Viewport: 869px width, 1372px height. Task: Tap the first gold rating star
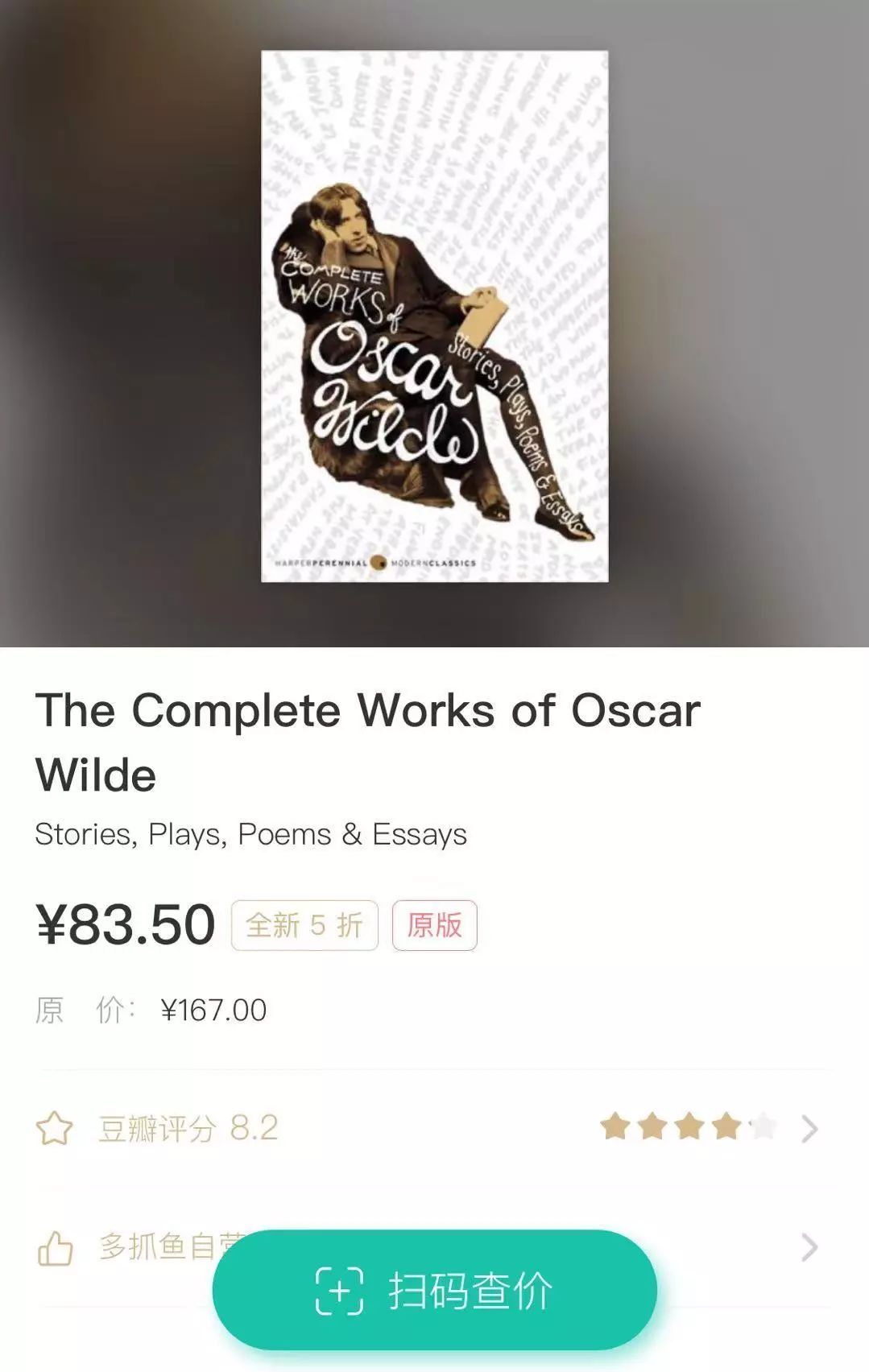coord(615,1126)
